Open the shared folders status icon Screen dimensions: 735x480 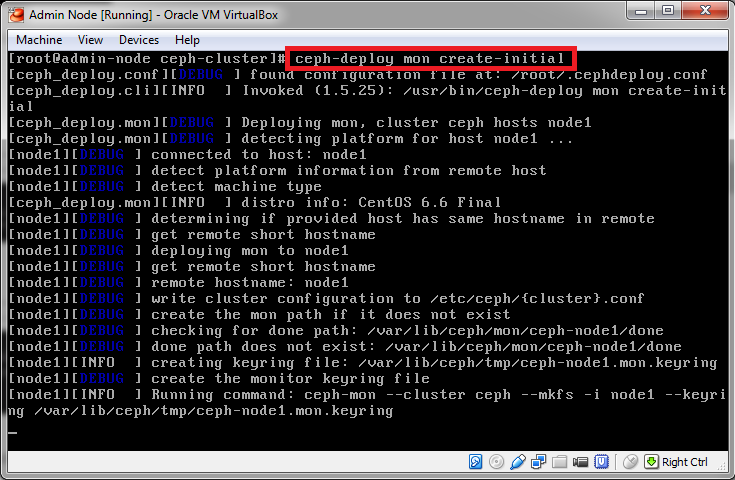(x=559, y=462)
